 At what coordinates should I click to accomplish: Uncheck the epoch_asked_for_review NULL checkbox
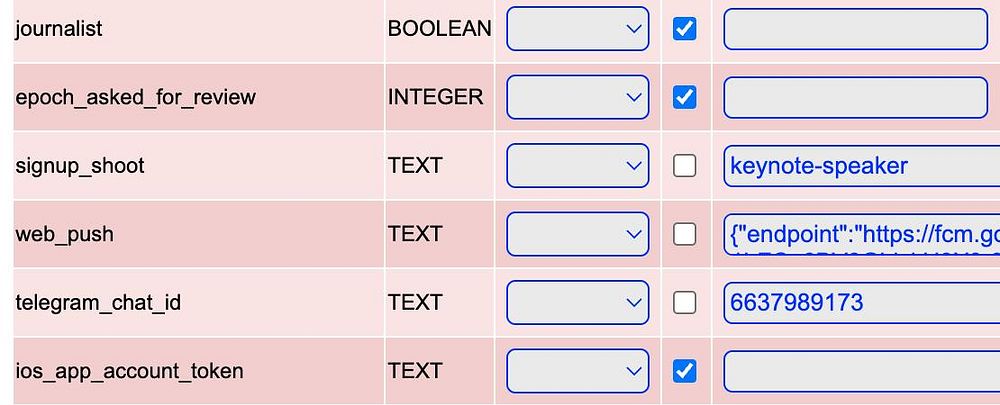tap(685, 97)
